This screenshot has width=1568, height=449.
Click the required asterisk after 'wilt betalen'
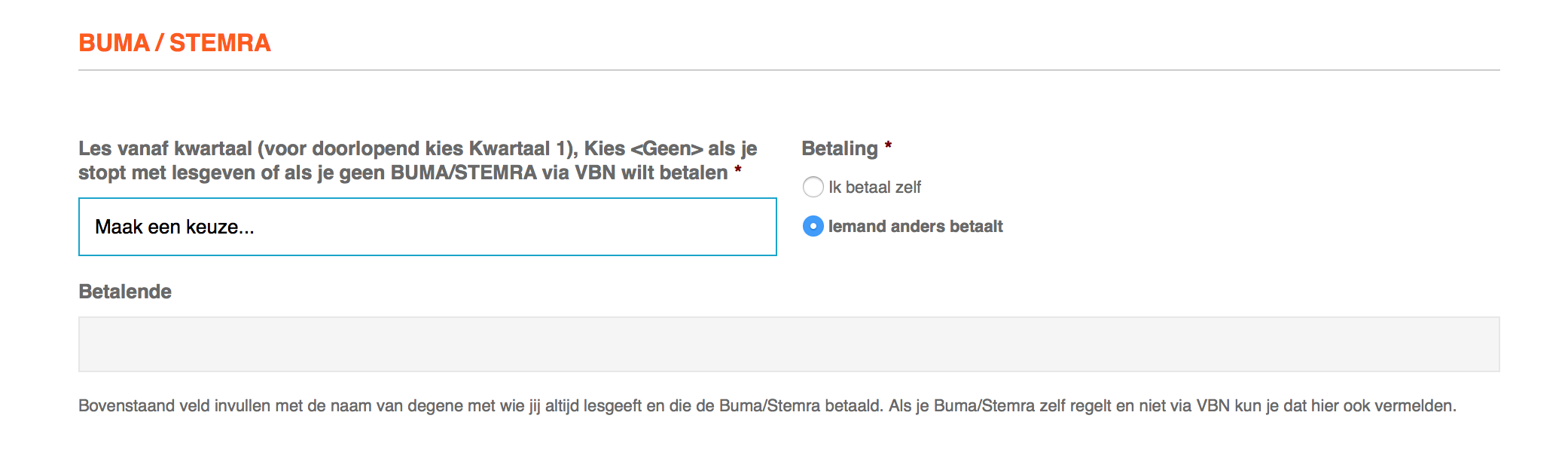click(738, 169)
